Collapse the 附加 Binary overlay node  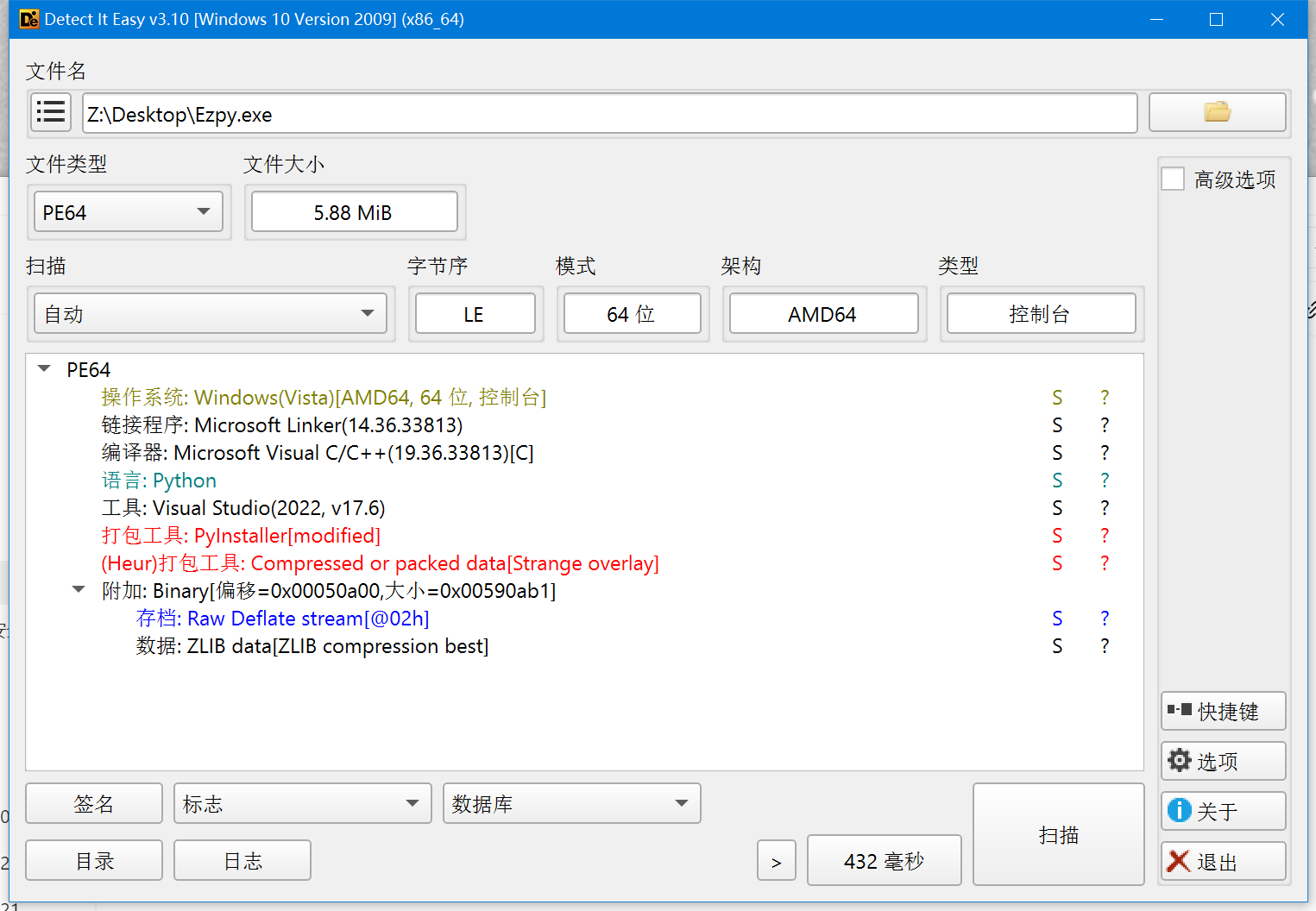[79, 590]
